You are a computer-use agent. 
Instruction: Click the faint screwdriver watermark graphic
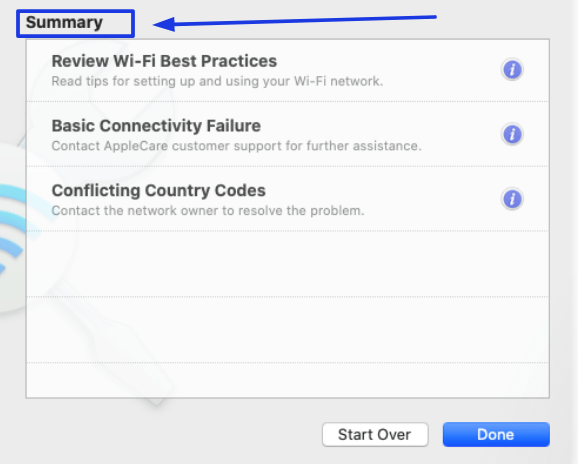(x=122, y=339)
